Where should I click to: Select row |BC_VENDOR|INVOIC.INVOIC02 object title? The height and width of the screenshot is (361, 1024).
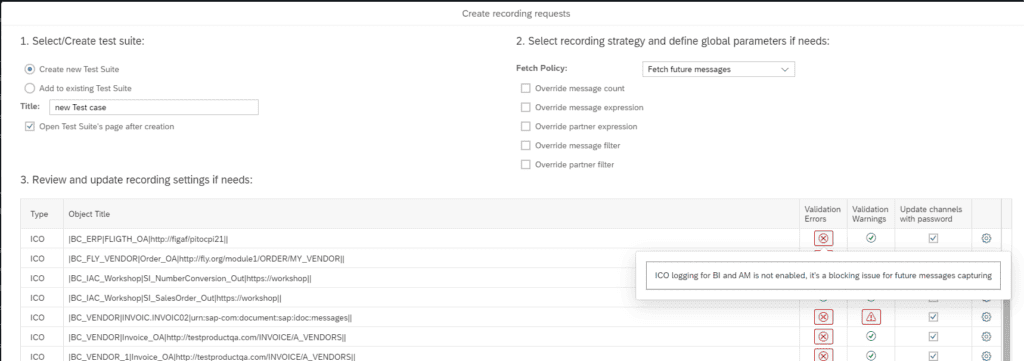[x=210, y=317]
